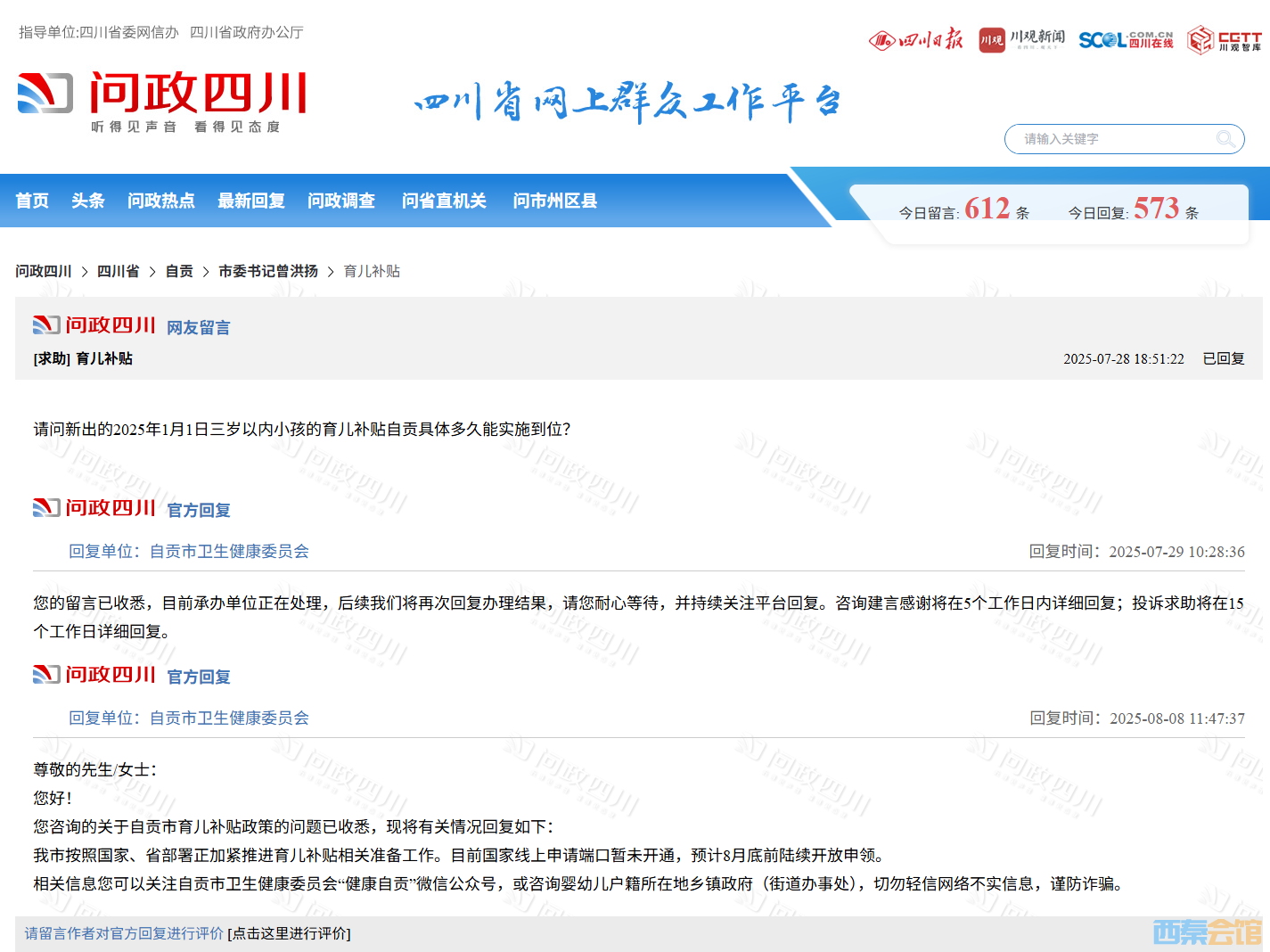Click the 问政四川 breadcrumb link
Screen dimensions: 1270x952
click(44, 271)
